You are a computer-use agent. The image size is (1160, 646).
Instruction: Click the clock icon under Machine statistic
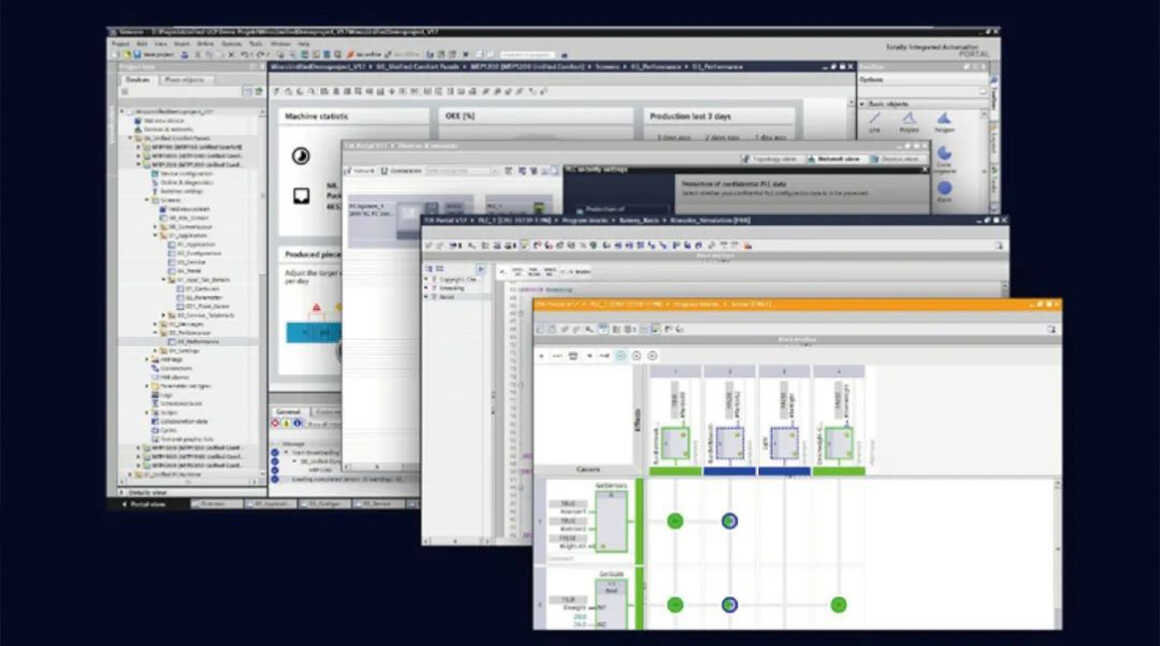click(x=300, y=156)
